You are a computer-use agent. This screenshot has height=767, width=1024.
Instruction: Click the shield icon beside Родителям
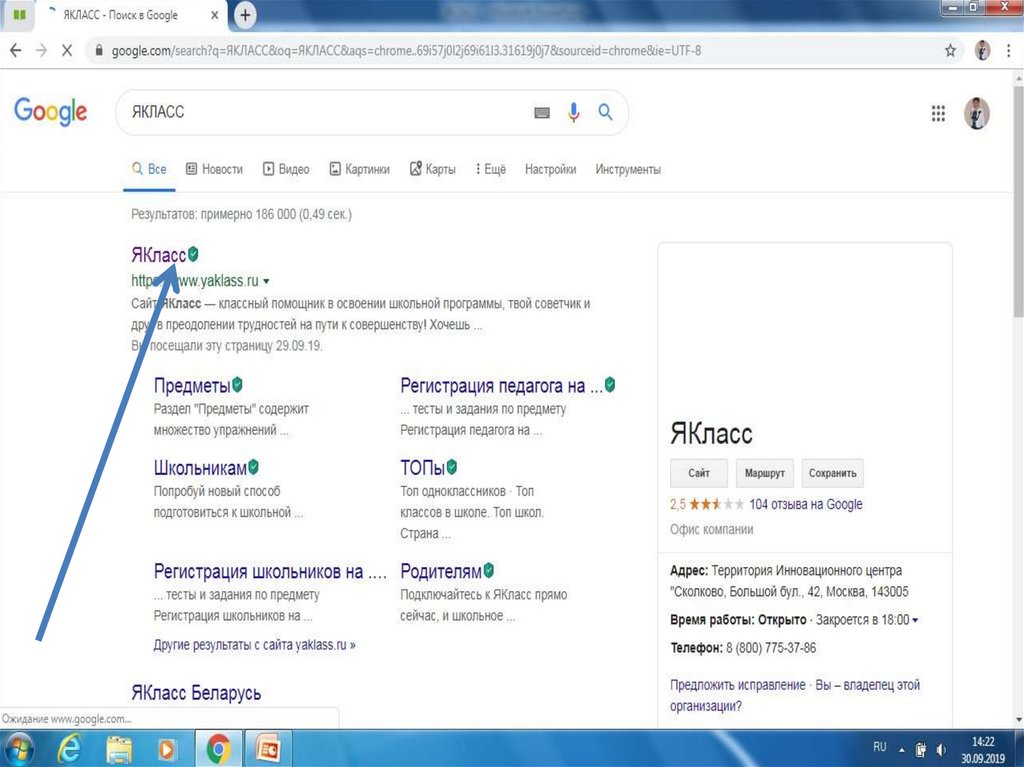click(x=488, y=570)
